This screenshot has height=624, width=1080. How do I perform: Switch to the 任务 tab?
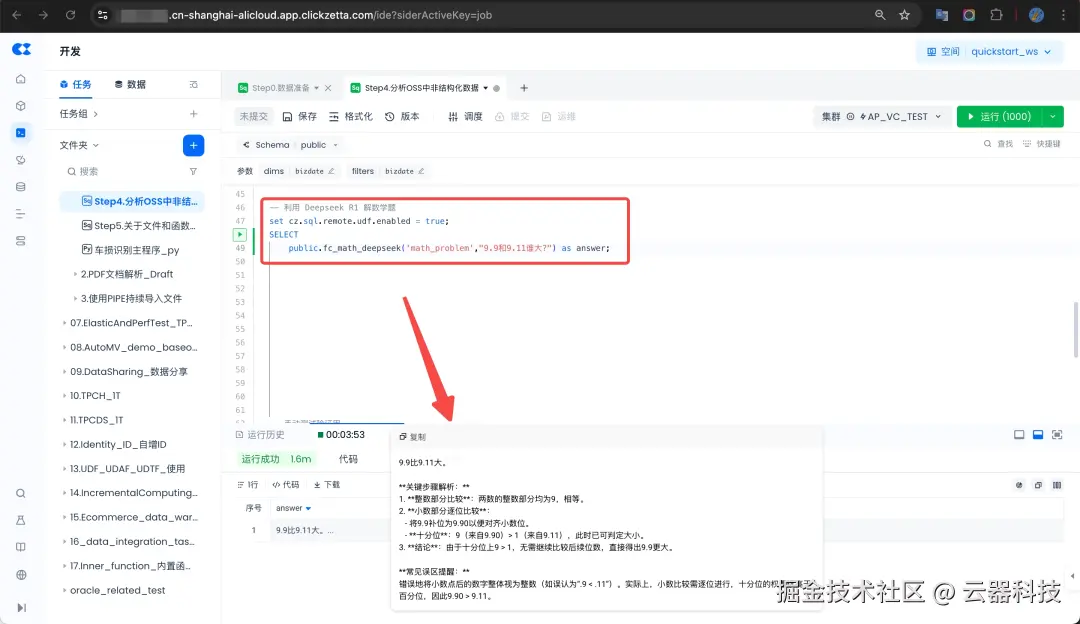point(75,85)
